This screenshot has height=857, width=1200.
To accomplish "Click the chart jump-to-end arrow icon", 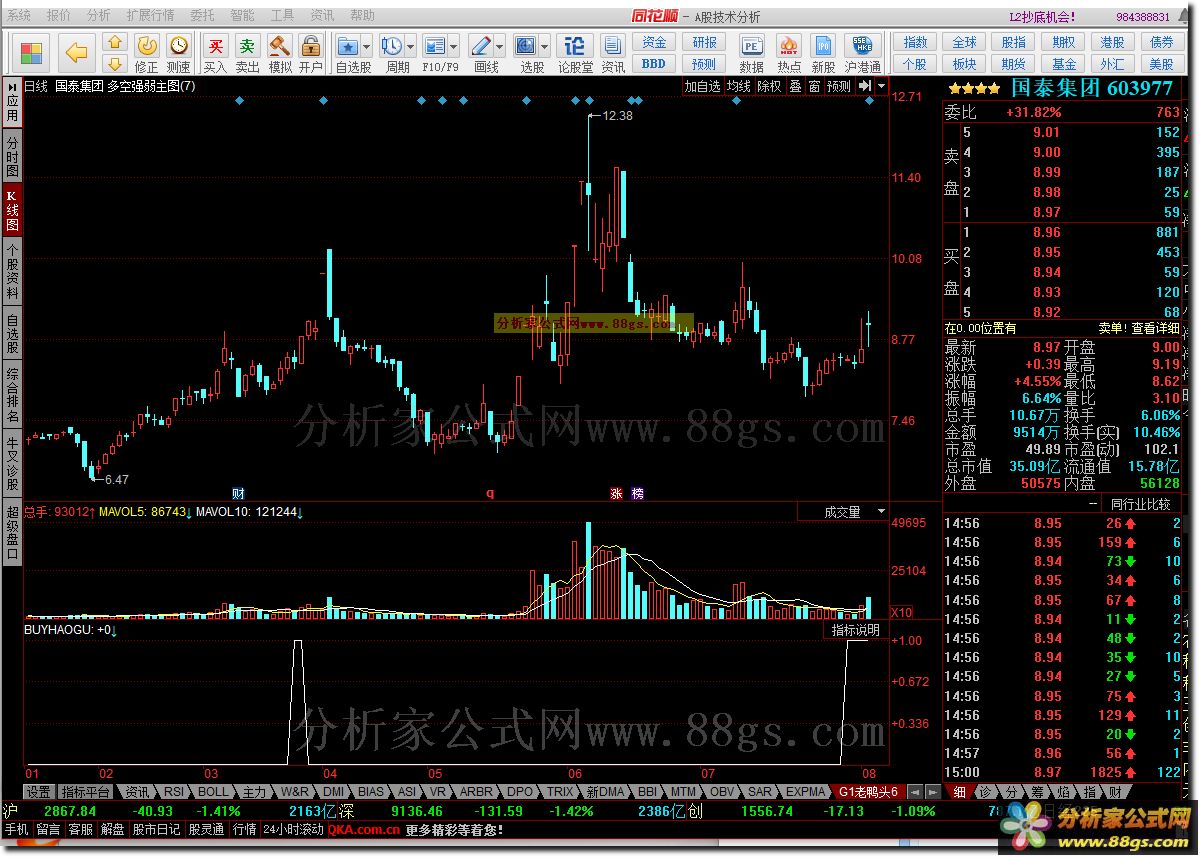I will [x=865, y=87].
